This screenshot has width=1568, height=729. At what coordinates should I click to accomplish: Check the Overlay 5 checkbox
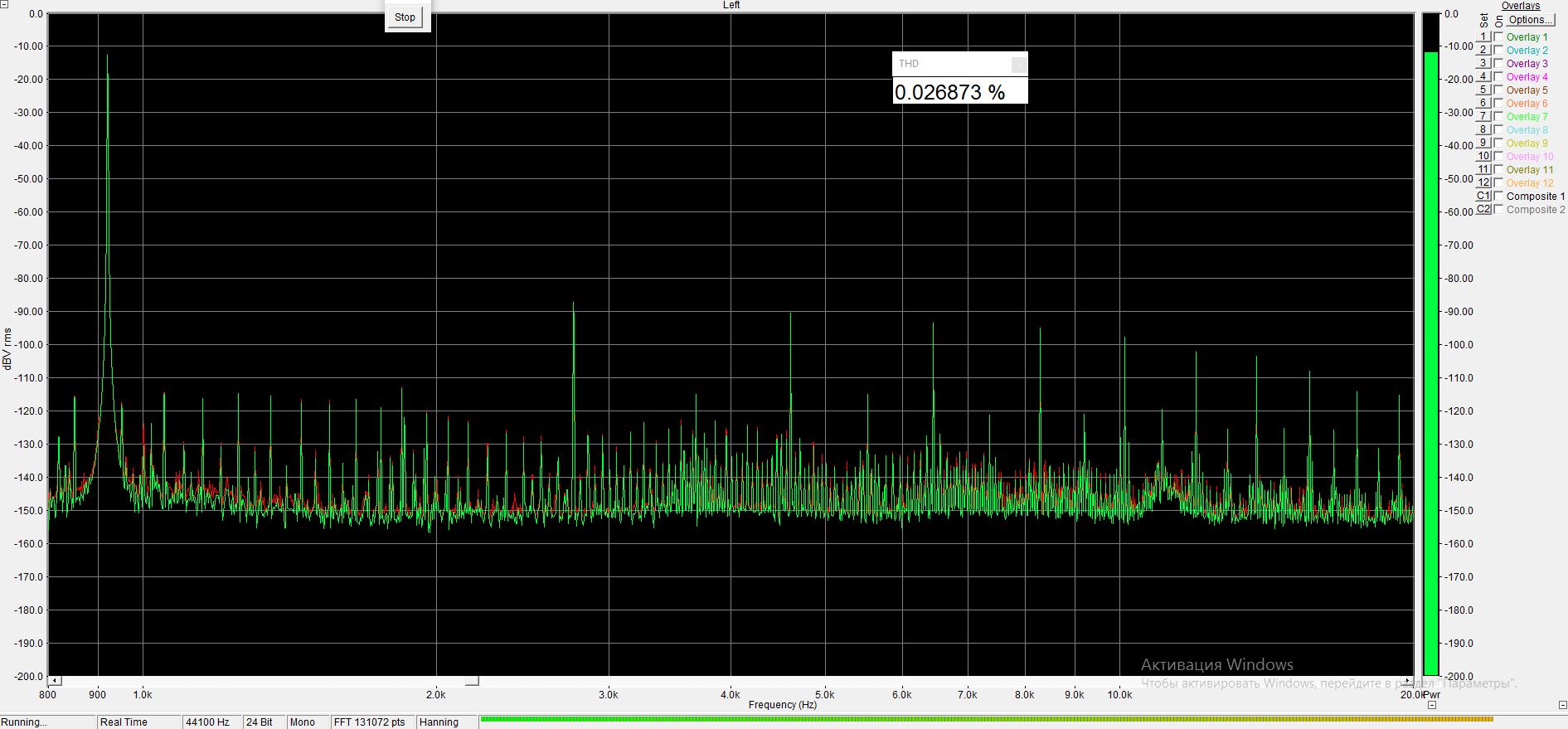(x=1498, y=90)
